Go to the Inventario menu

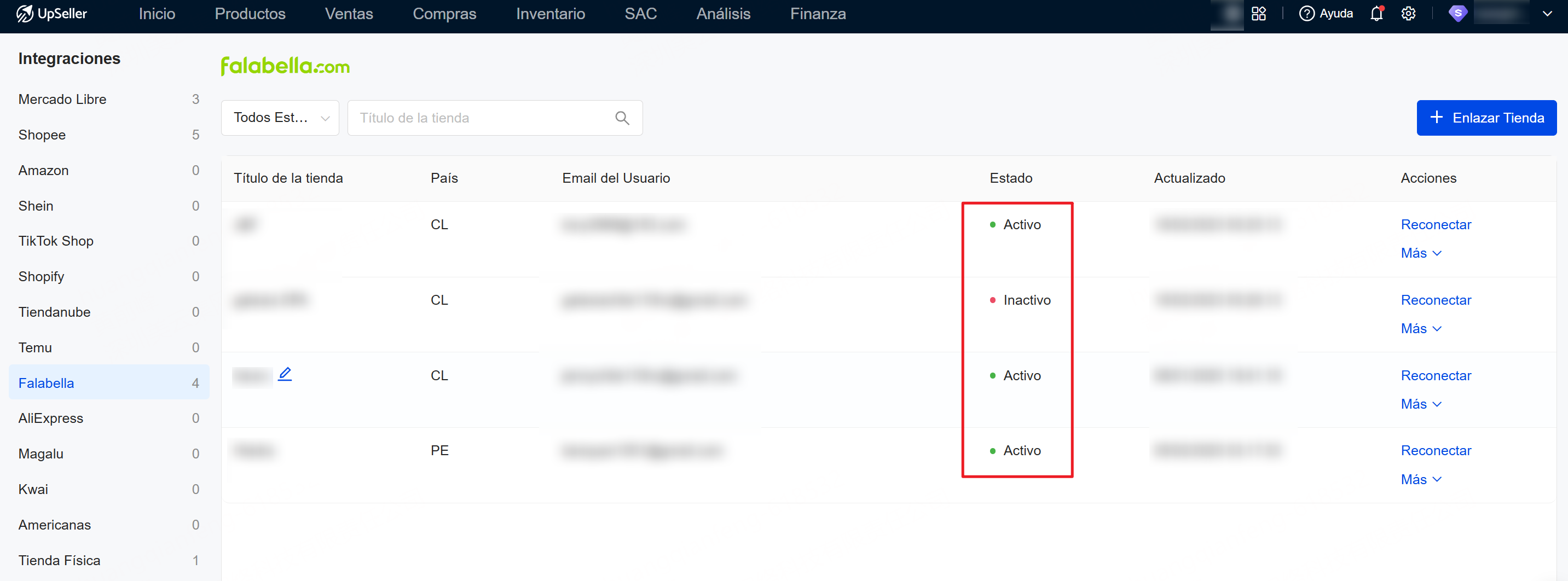coord(550,13)
